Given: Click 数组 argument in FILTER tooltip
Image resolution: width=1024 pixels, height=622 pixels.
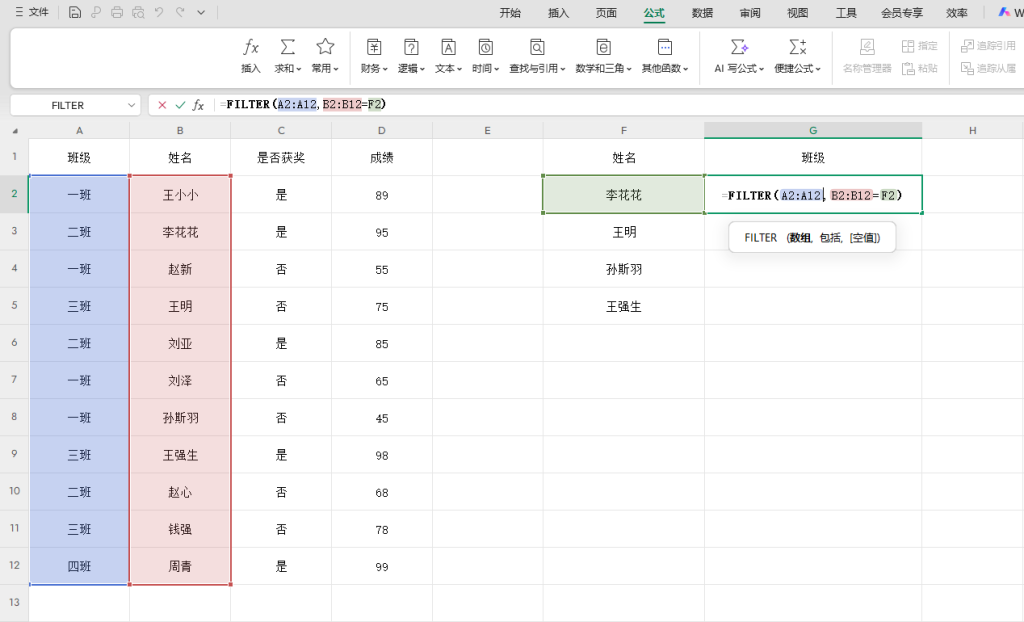Looking at the screenshot, I should point(799,238).
